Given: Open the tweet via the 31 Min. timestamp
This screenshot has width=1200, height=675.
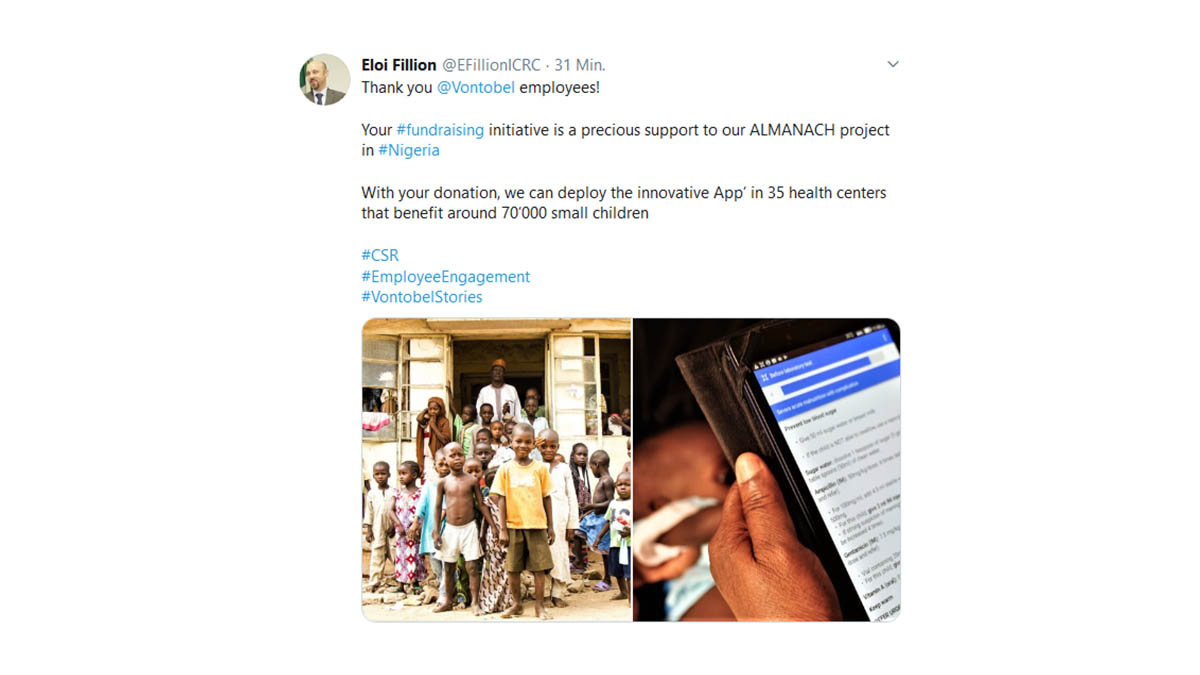Looking at the screenshot, I should click(580, 65).
